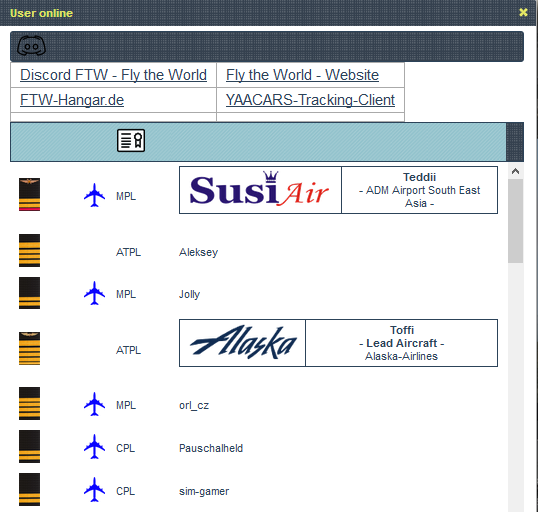Click the Discord logo icon
538x512 pixels.
31,46
